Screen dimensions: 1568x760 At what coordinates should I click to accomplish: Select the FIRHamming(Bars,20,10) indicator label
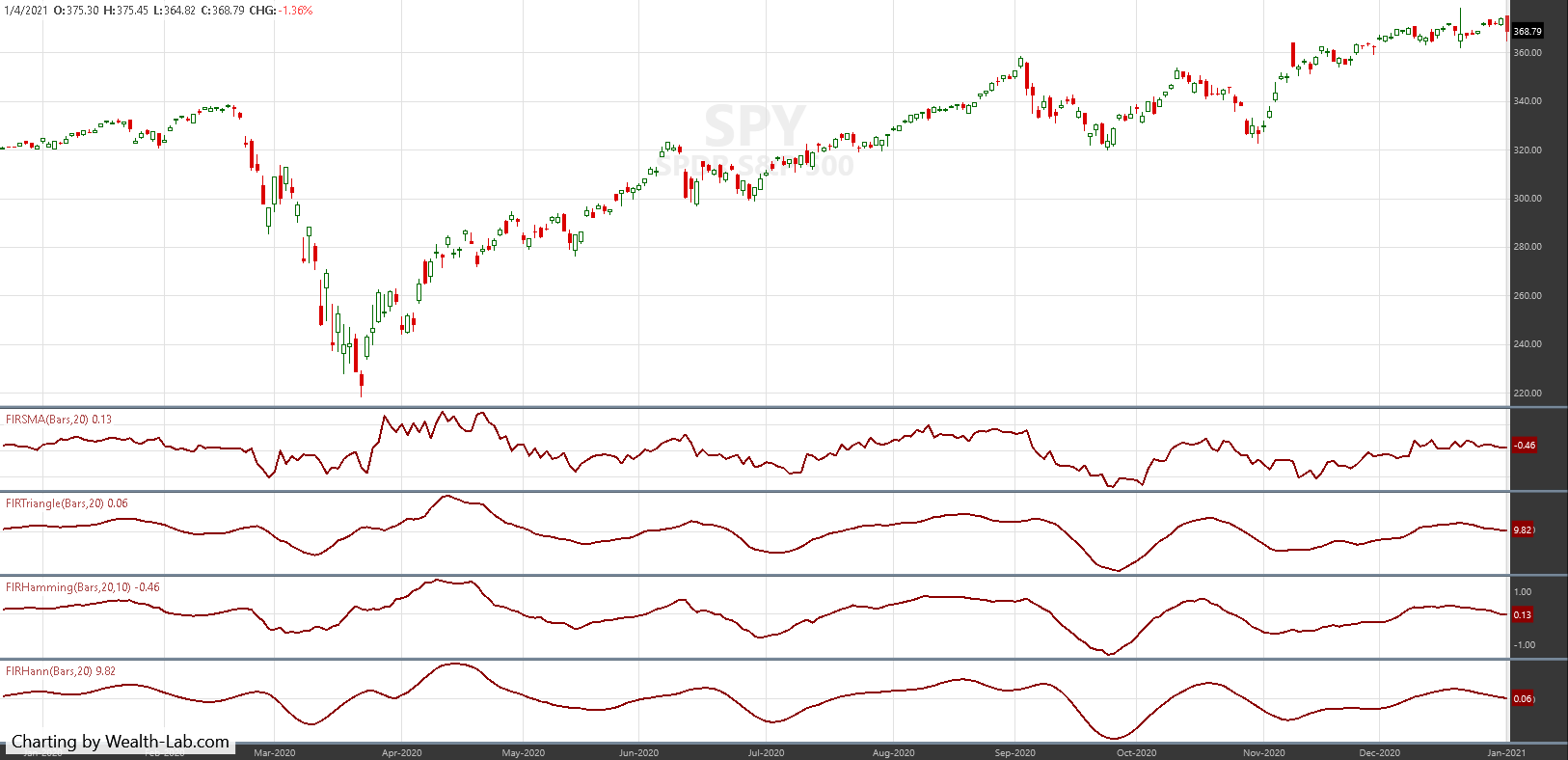83,587
